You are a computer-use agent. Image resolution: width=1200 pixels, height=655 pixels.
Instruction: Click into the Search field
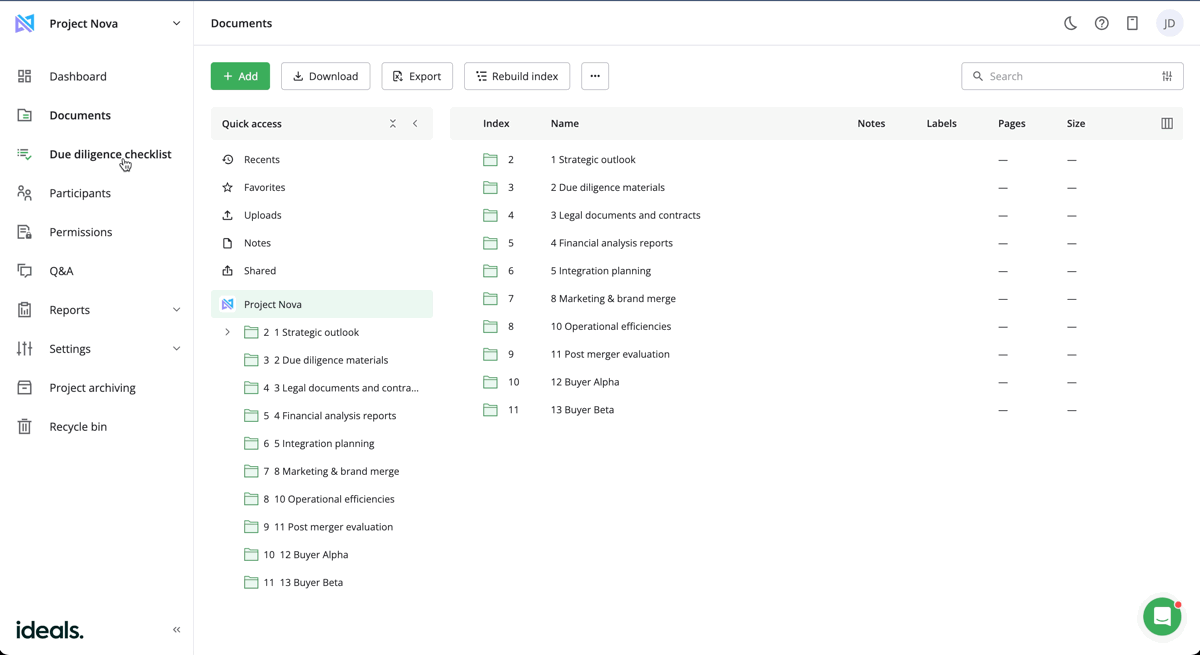click(x=1065, y=76)
